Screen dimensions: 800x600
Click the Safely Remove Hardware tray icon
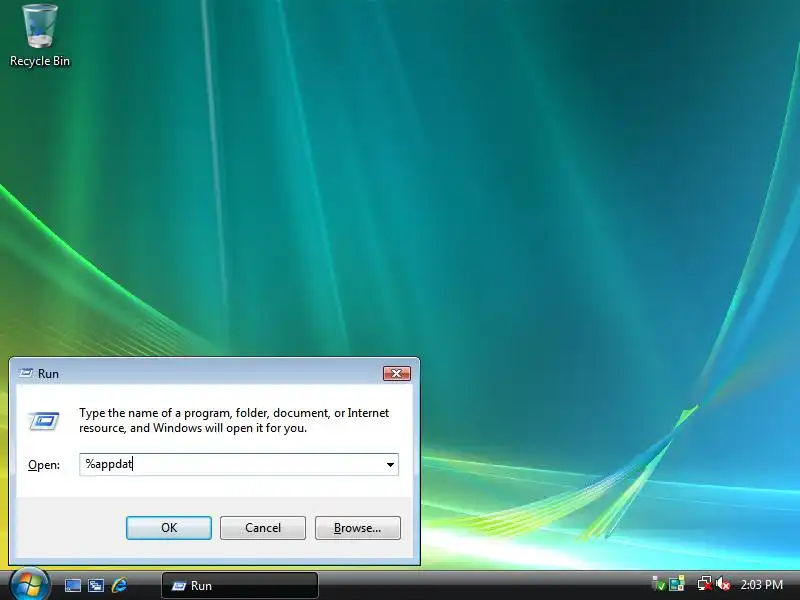tap(658, 584)
